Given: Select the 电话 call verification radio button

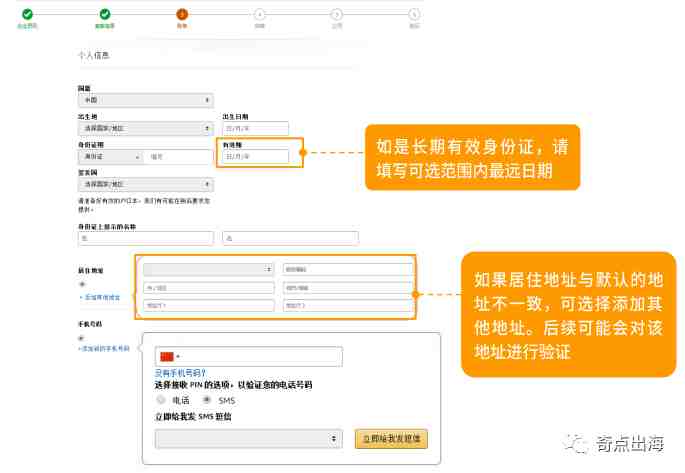Looking at the screenshot, I should [161, 400].
